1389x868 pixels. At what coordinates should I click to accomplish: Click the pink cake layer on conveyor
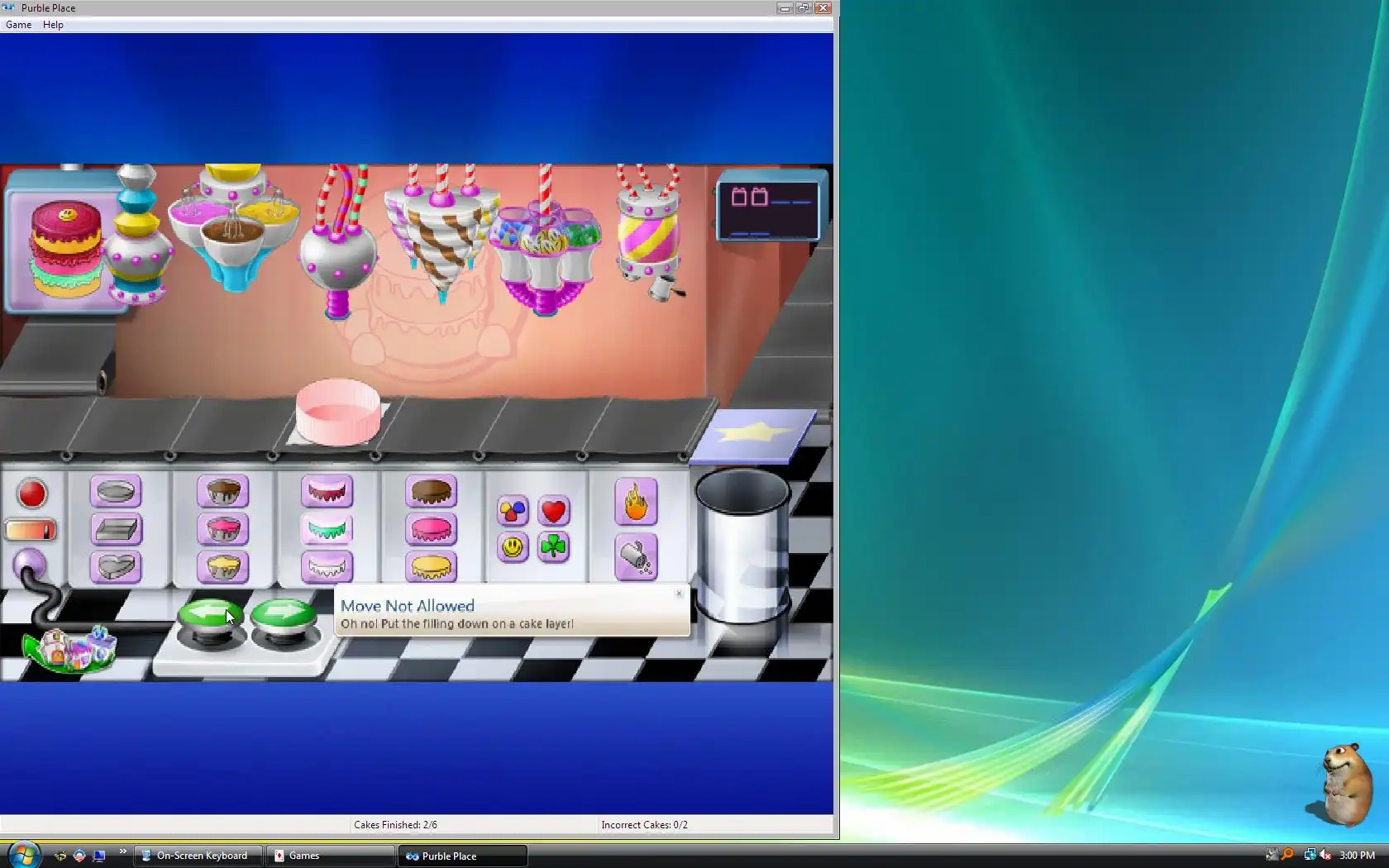point(338,412)
